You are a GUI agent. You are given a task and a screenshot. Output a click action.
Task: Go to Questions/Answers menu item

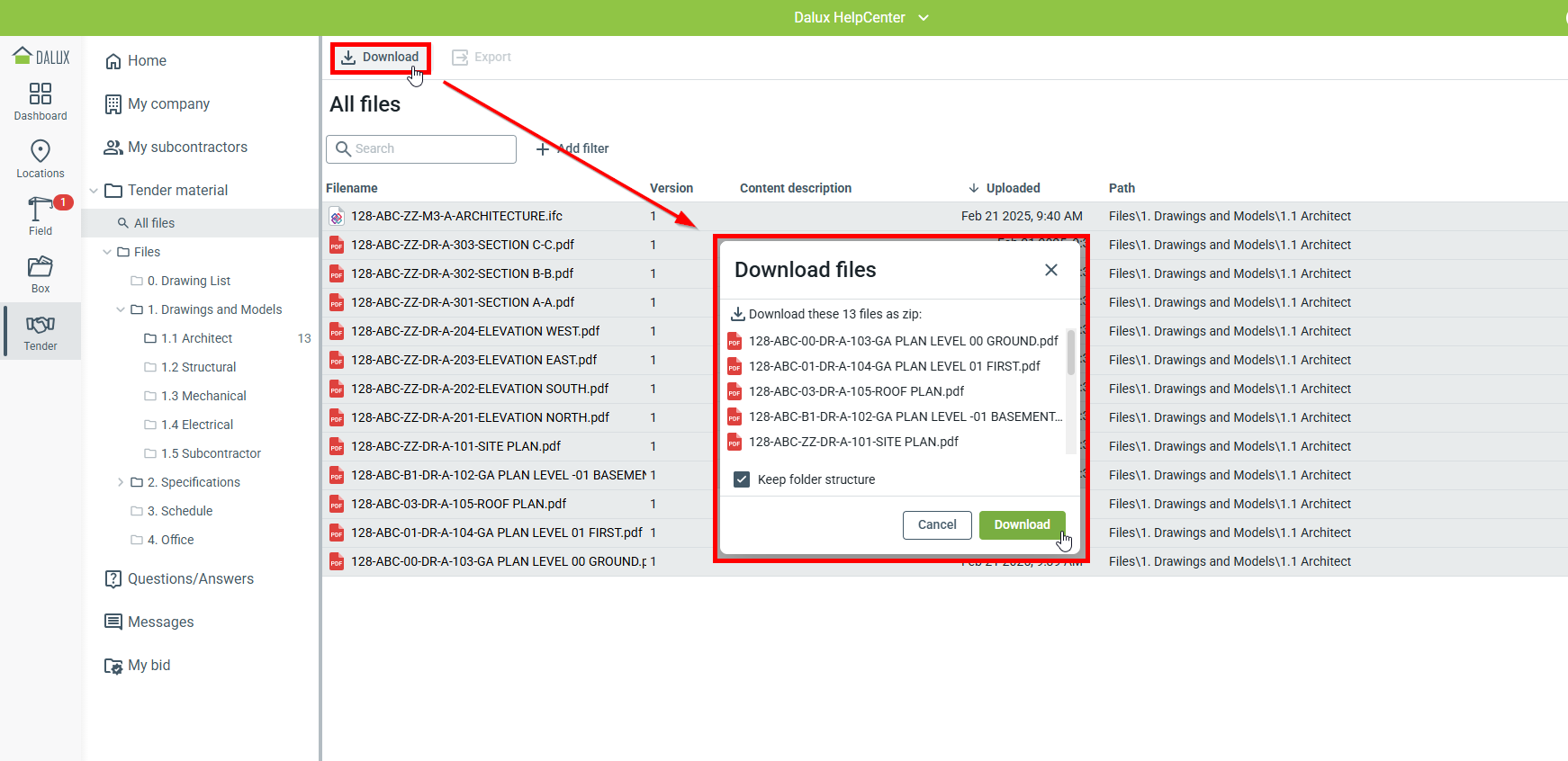(190, 579)
